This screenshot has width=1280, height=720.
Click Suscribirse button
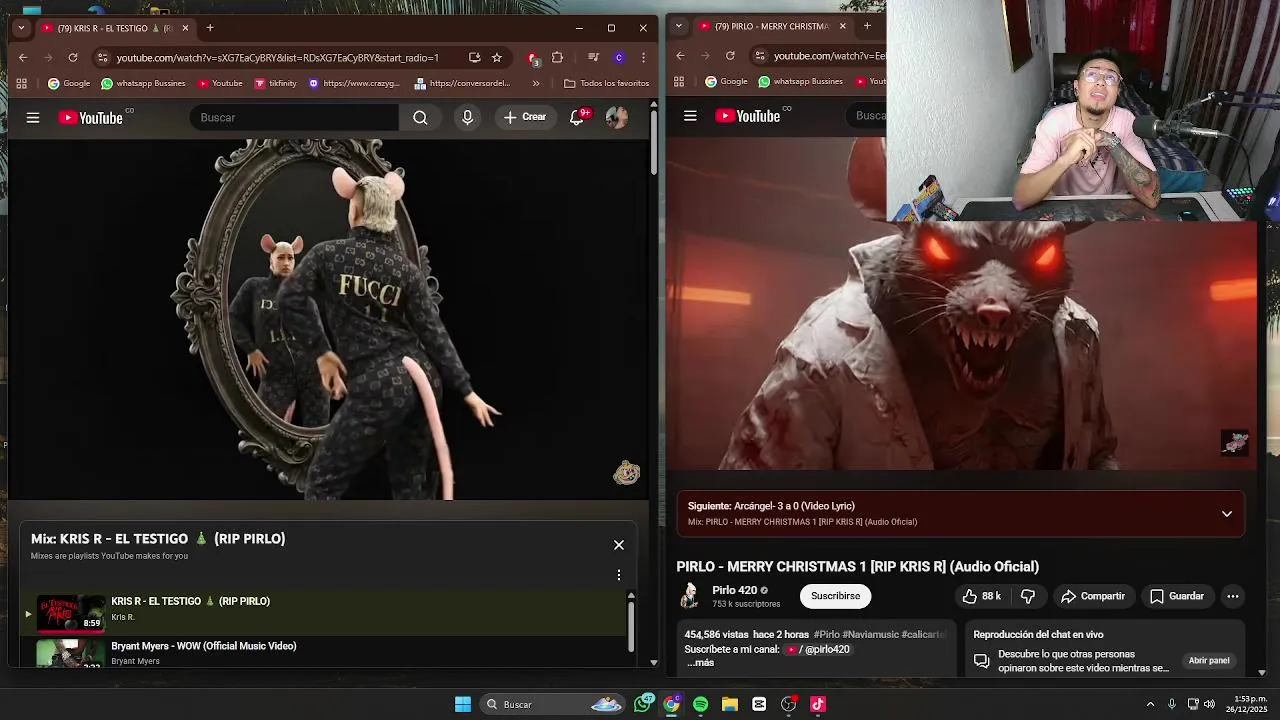pyautogui.click(x=835, y=596)
